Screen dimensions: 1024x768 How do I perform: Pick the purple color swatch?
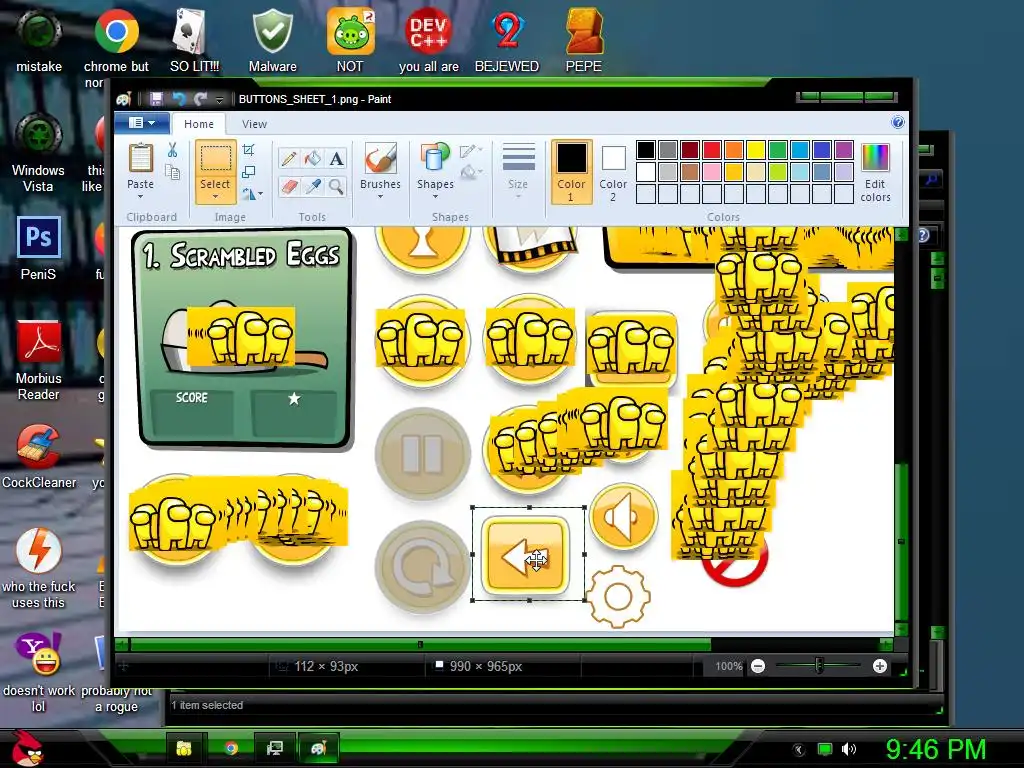tap(844, 150)
